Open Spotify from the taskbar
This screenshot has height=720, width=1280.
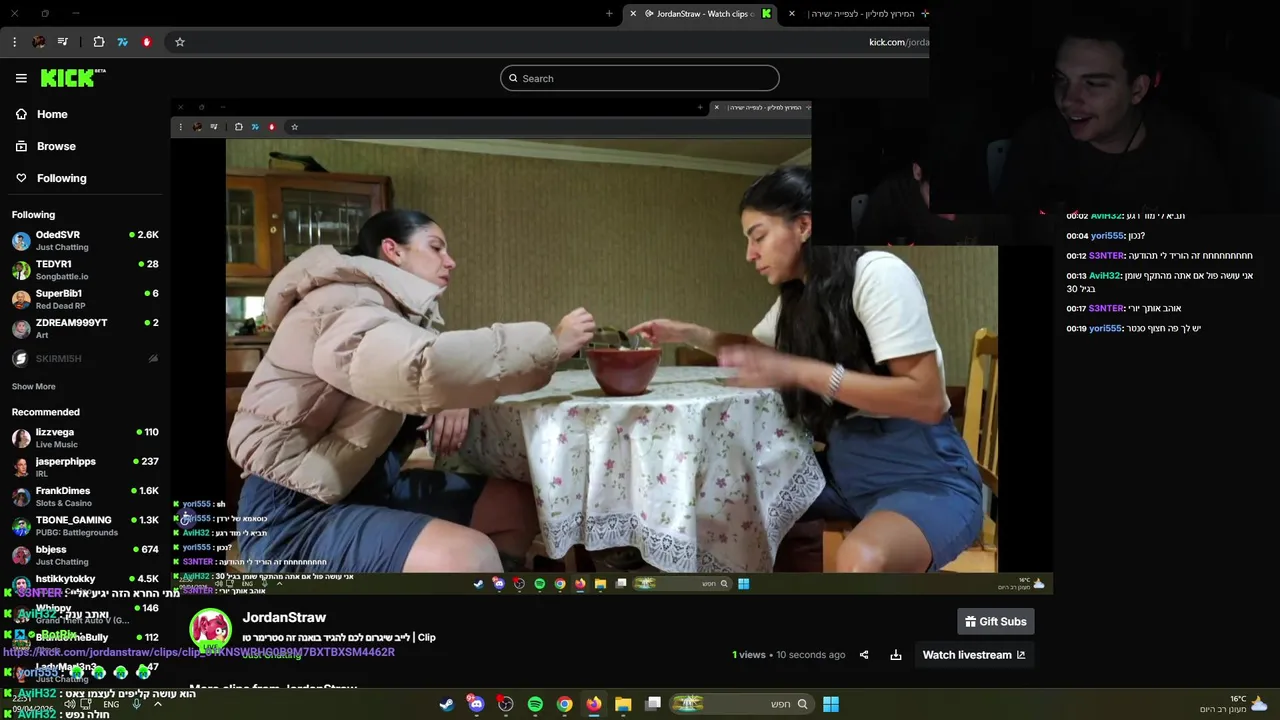[535, 704]
